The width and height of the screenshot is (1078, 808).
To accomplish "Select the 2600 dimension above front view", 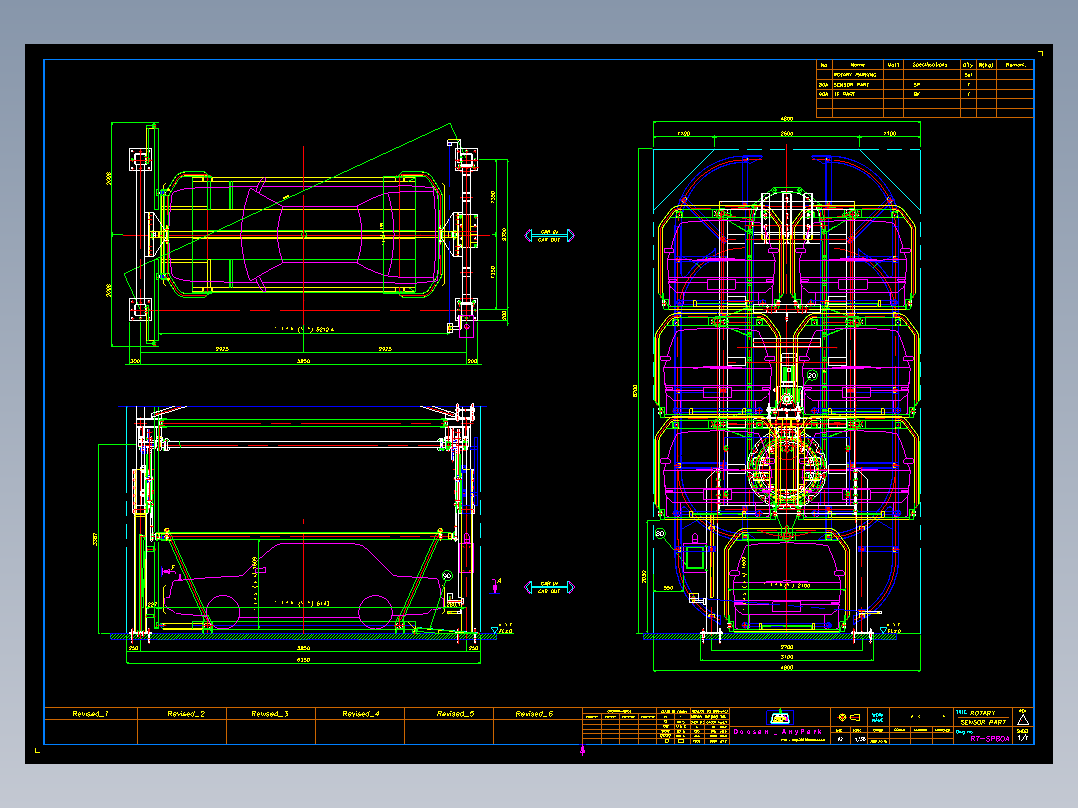I will (x=786, y=133).
